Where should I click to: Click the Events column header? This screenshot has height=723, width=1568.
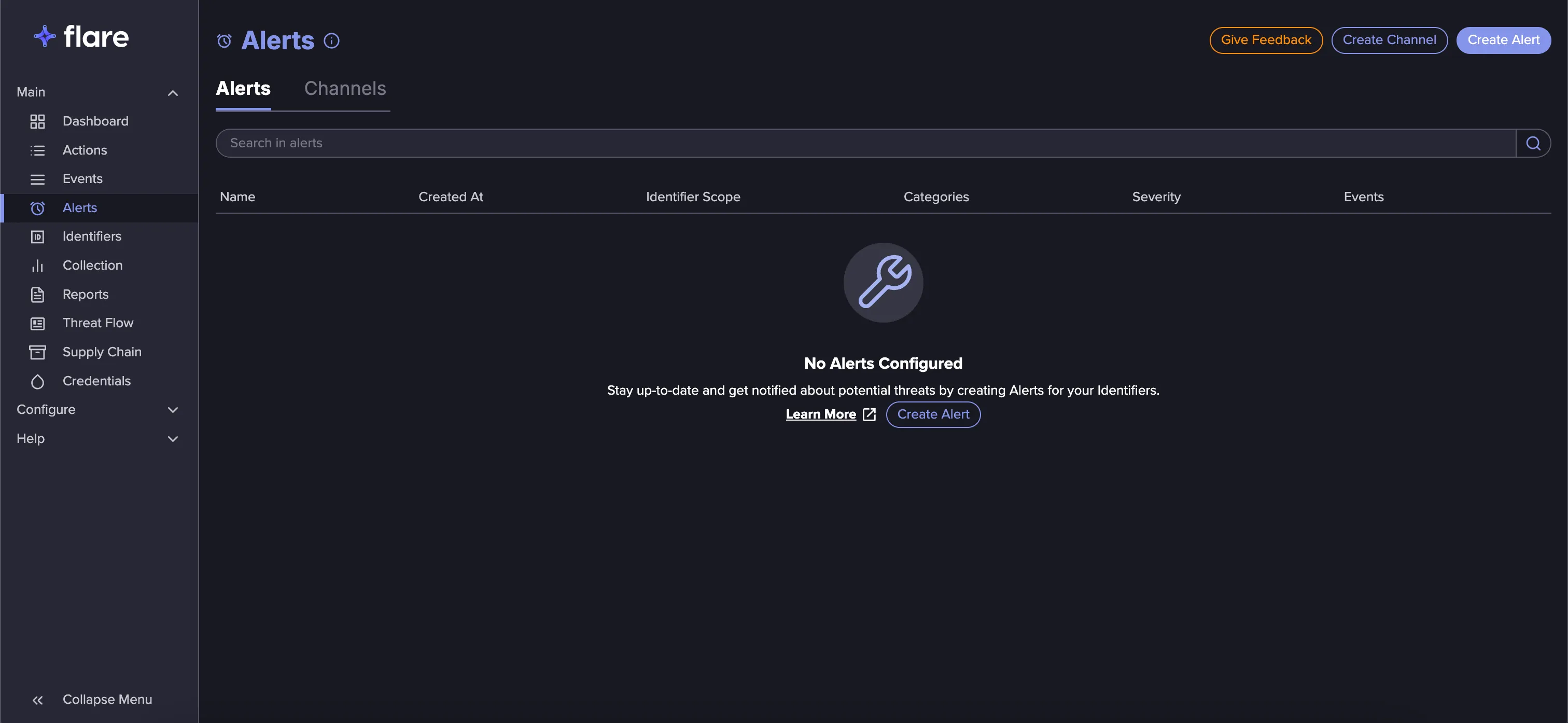[x=1364, y=197]
